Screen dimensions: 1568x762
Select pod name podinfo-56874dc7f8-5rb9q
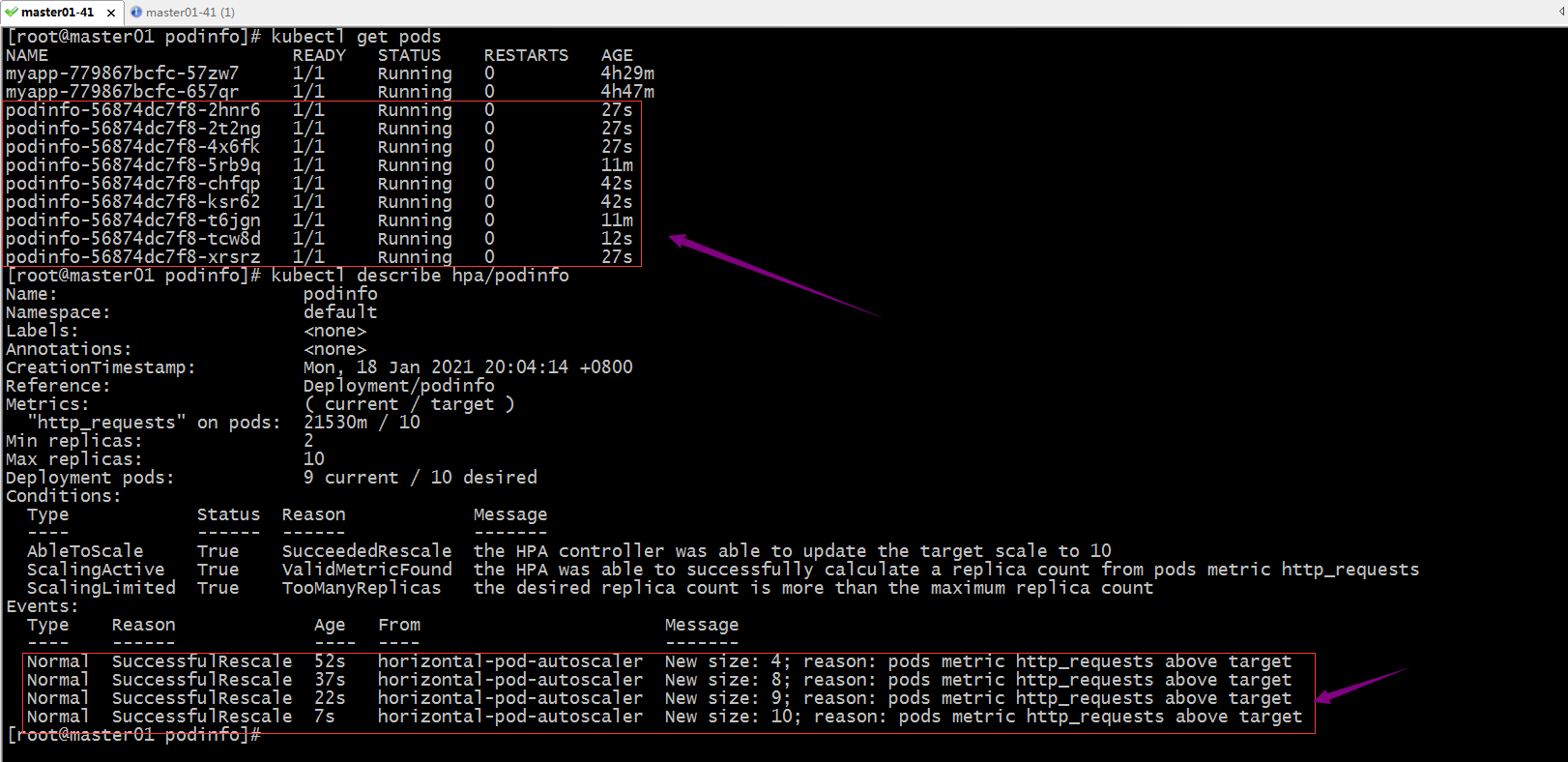[x=132, y=165]
